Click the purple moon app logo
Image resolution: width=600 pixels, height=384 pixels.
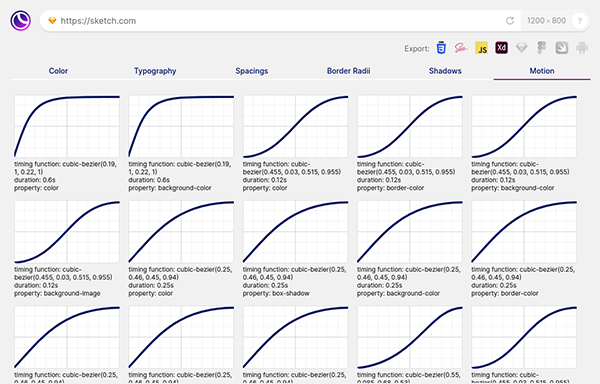click(x=20, y=21)
